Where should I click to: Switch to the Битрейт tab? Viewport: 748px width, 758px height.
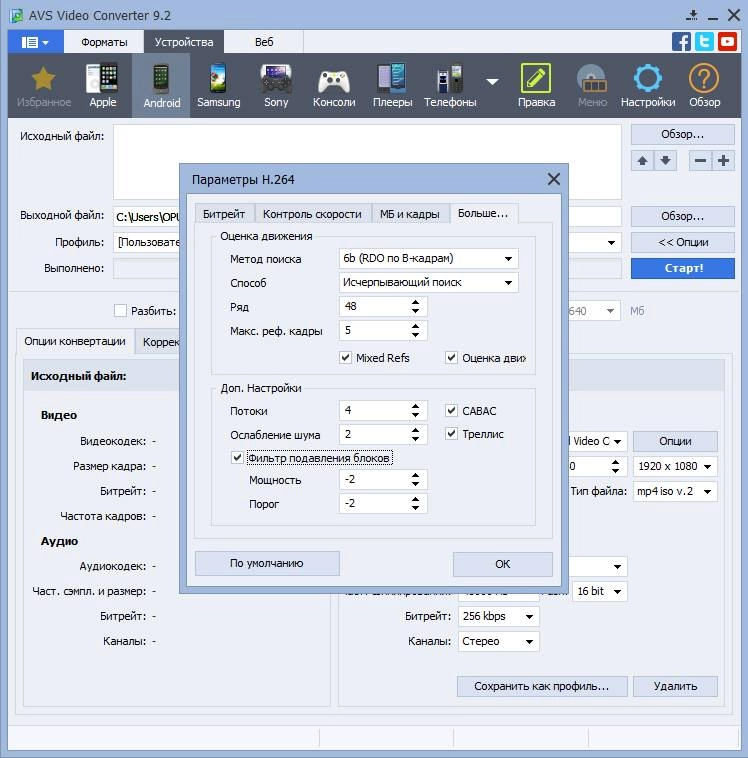tap(224, 214)
